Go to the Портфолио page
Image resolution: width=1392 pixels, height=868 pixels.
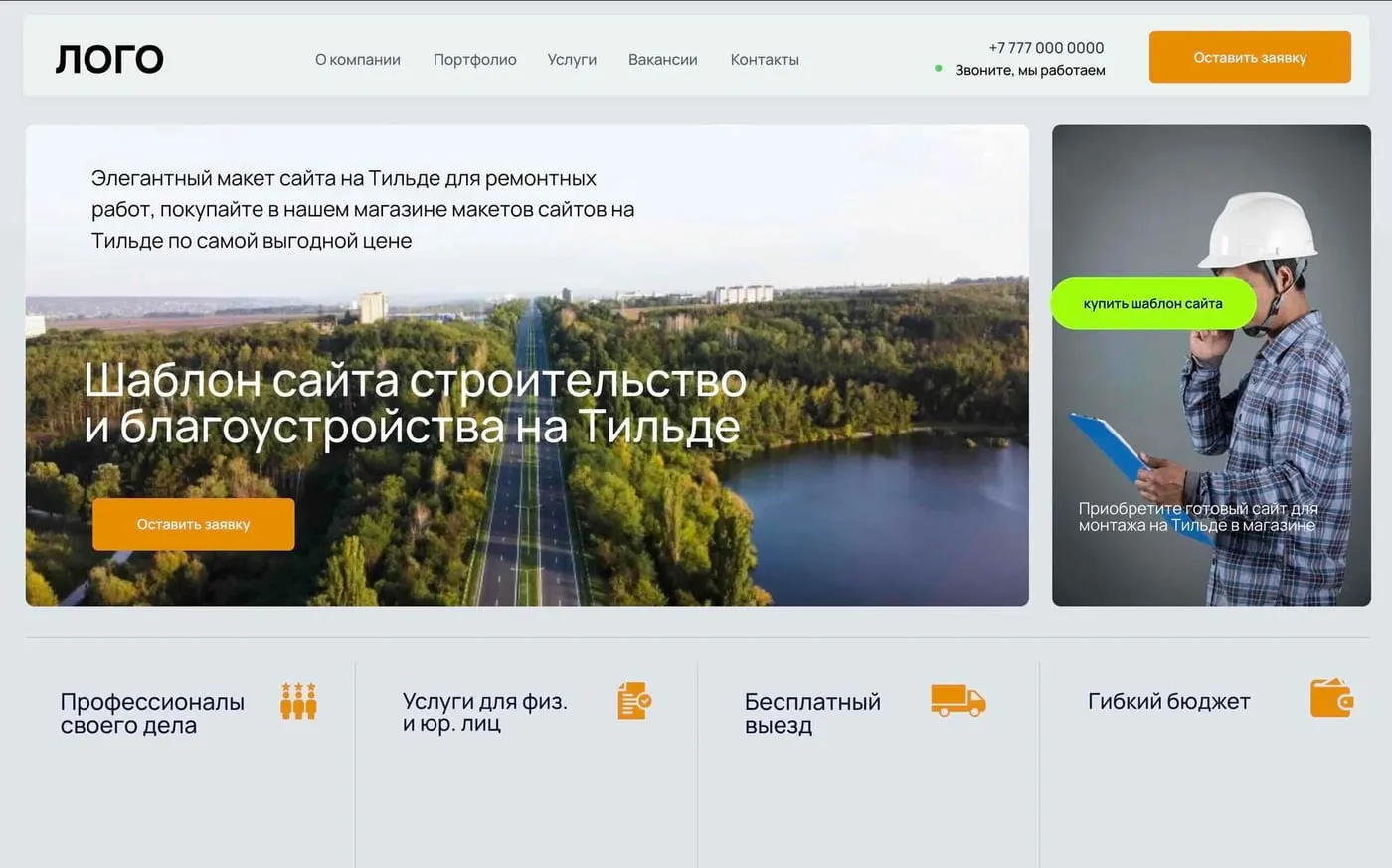click(x=475, y=60)
